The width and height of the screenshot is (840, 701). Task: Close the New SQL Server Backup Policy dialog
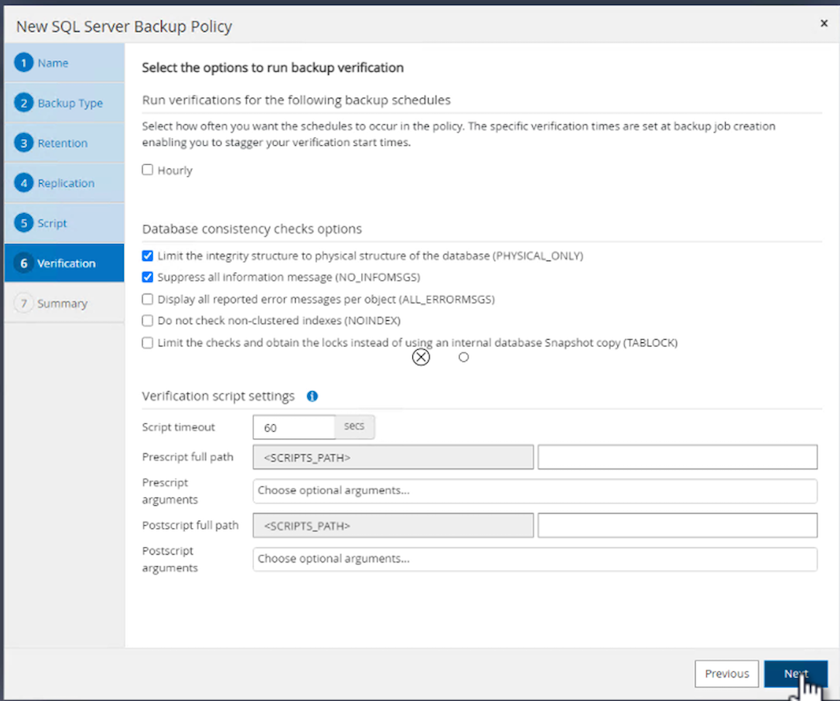pyautogui.click(x=823, y=22)
